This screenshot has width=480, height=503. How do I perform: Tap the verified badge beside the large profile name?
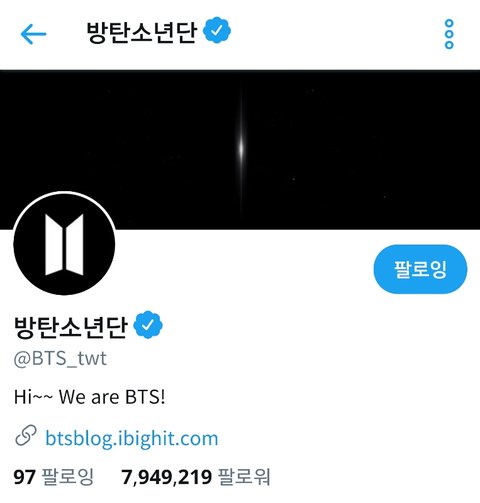point(148,325)
